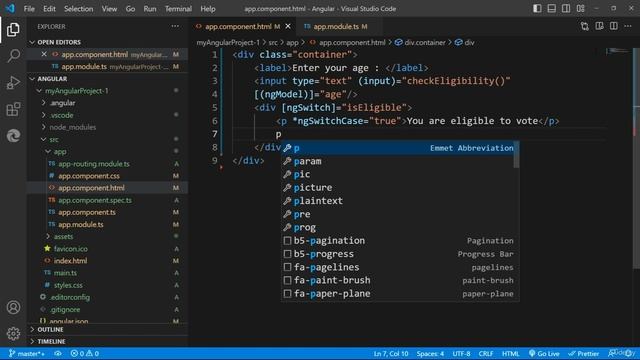Screen dimensions: 640x360
Task: Click the errors and warnings count in the status bar
Action: (84, 353)
